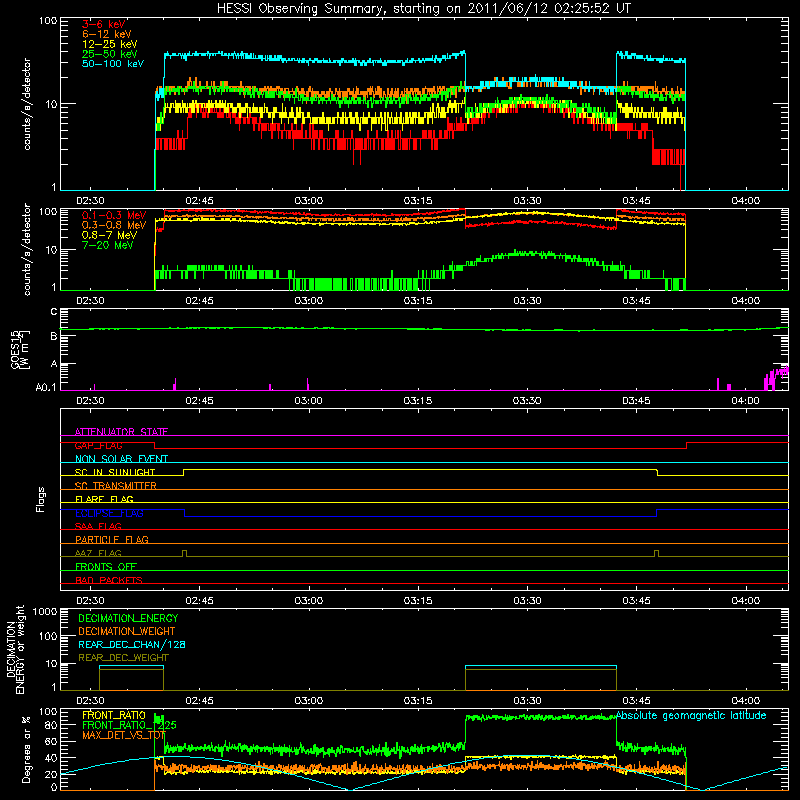800x800 pixels.
Task: Select the 50-100 keV legend label
Action: (113, 64)
